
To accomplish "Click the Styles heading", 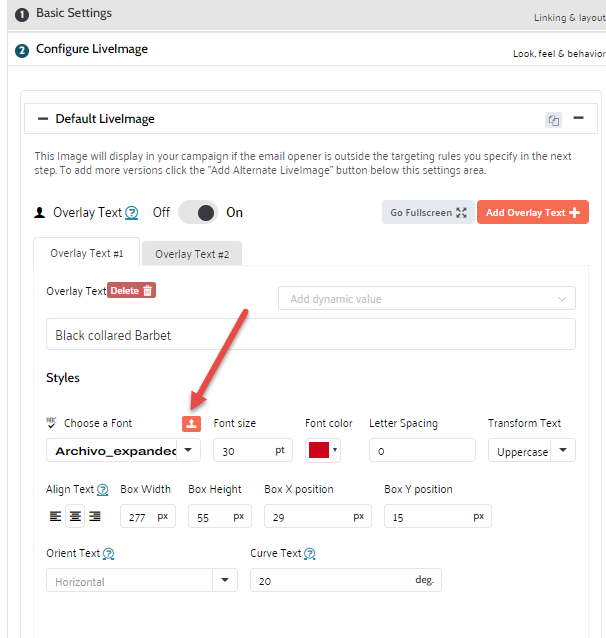I will [63, 378].
